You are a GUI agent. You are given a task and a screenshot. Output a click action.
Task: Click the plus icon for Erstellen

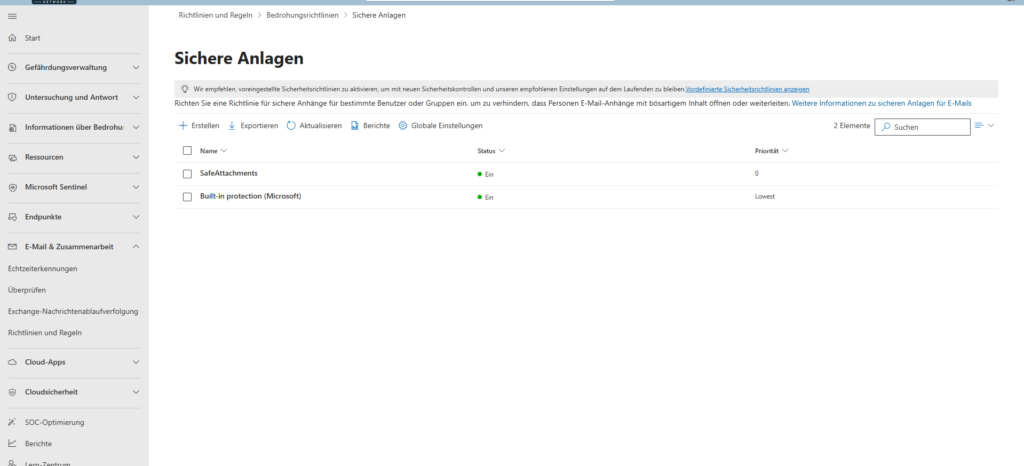pyautogui.click(x=183, y=125)
